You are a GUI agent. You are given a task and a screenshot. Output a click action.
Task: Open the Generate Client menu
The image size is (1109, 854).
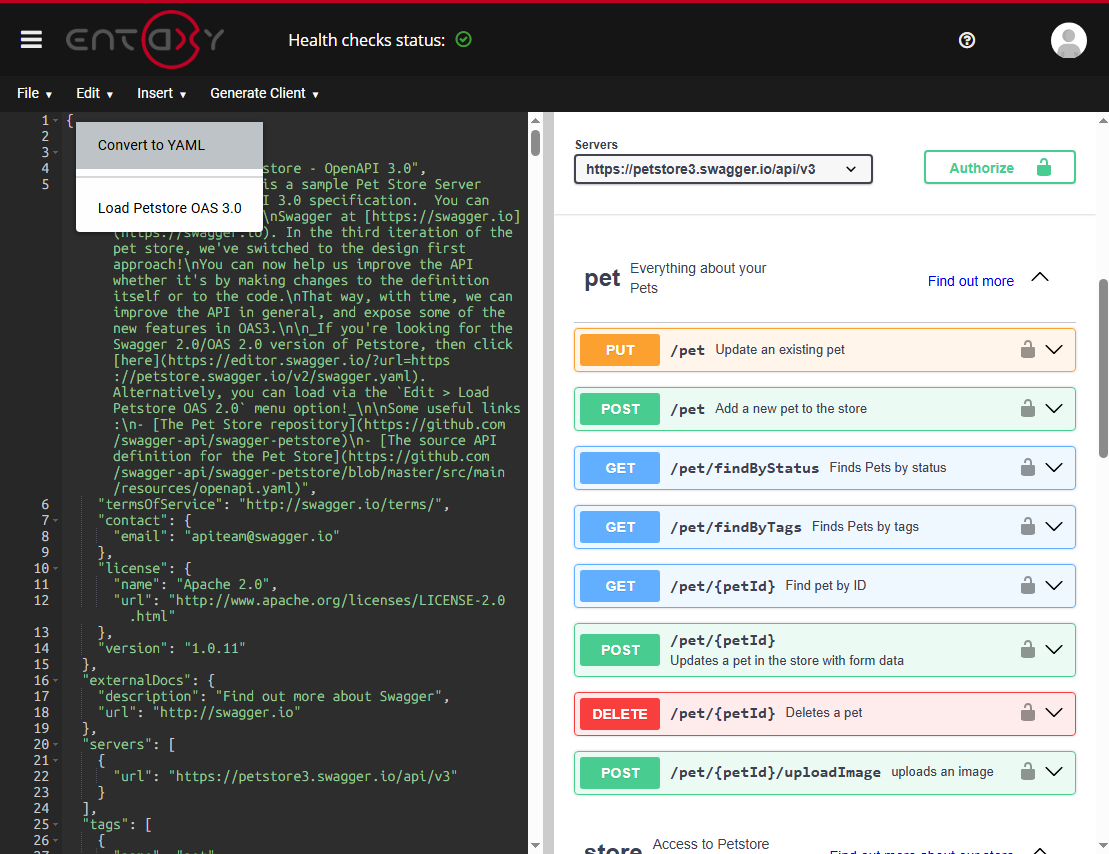coord(264,93)
